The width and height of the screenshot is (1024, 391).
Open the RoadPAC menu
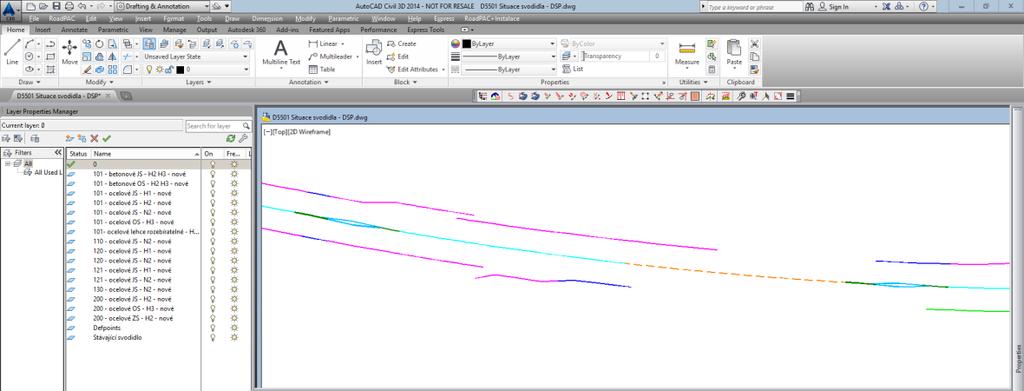[62, 19]
